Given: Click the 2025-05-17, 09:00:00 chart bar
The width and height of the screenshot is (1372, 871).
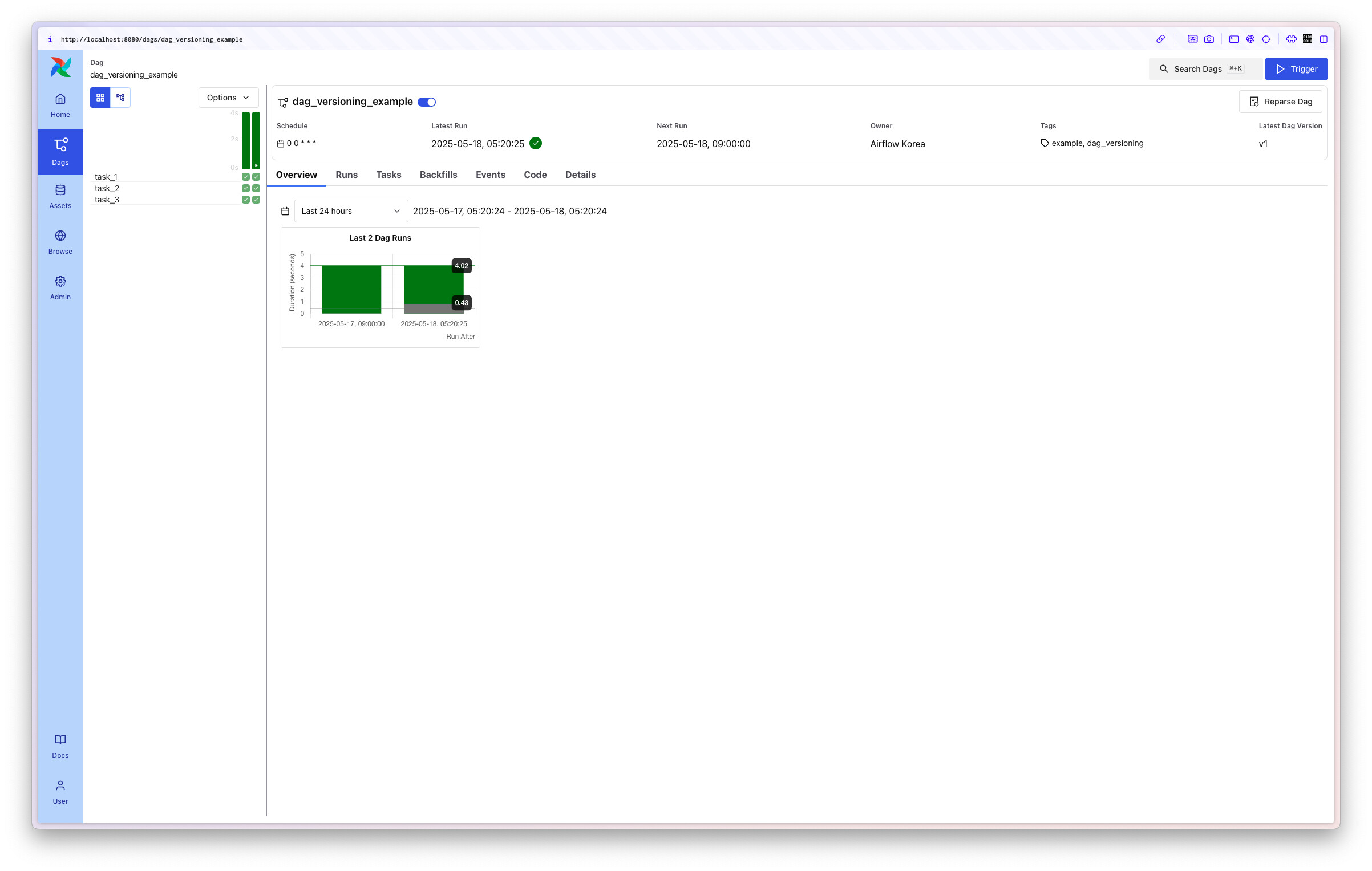Looking at the screenshot, I should click(x=351, y=289).
